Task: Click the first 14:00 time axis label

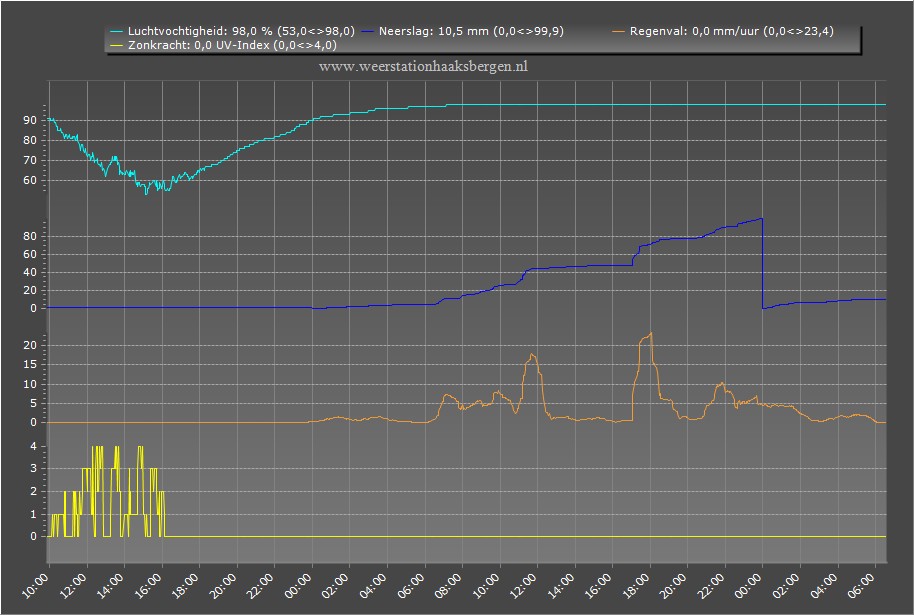Action: [x=111, y=585]
